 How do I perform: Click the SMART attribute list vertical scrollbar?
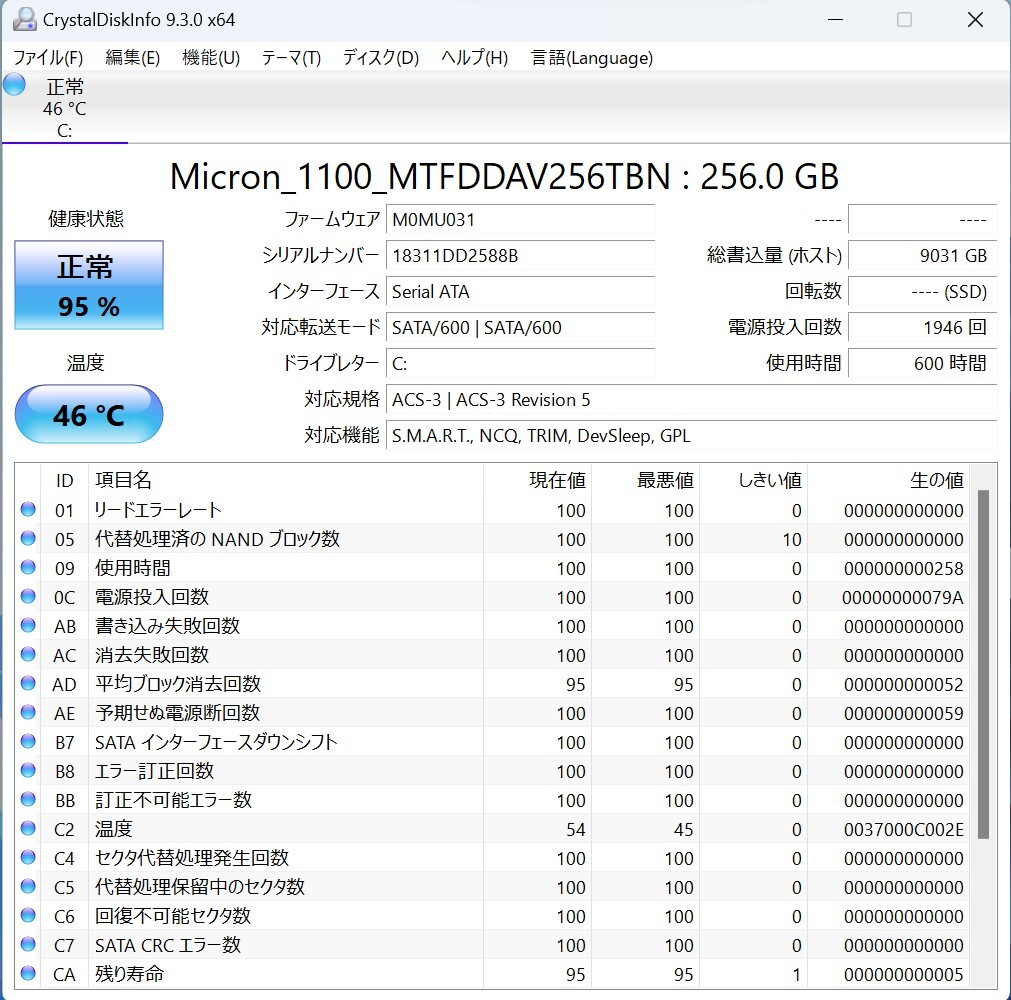[983, 664]
